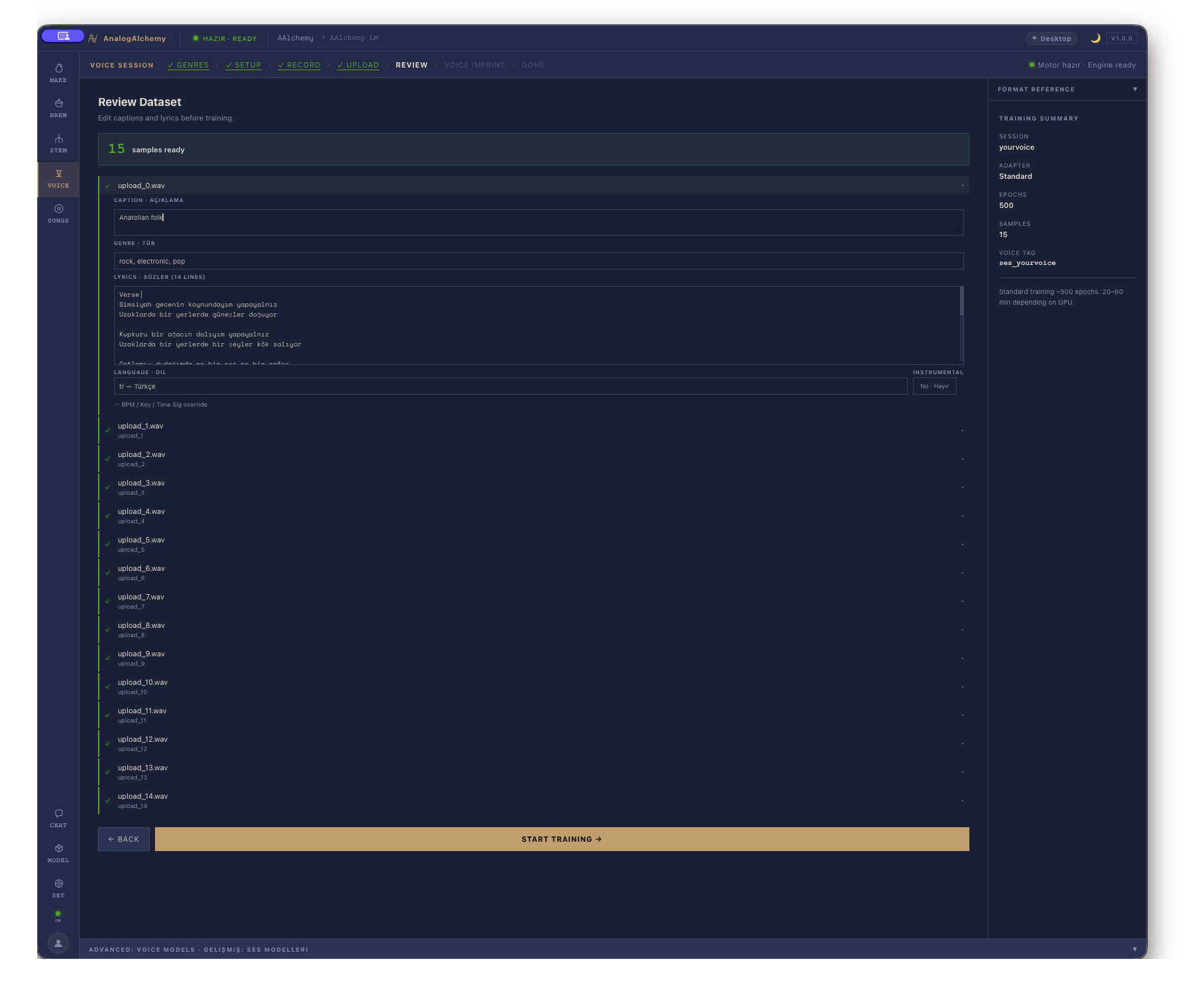
Task: Select the VOICE sidebar icon
Action: pyautogui.click(x=58, y=179)
